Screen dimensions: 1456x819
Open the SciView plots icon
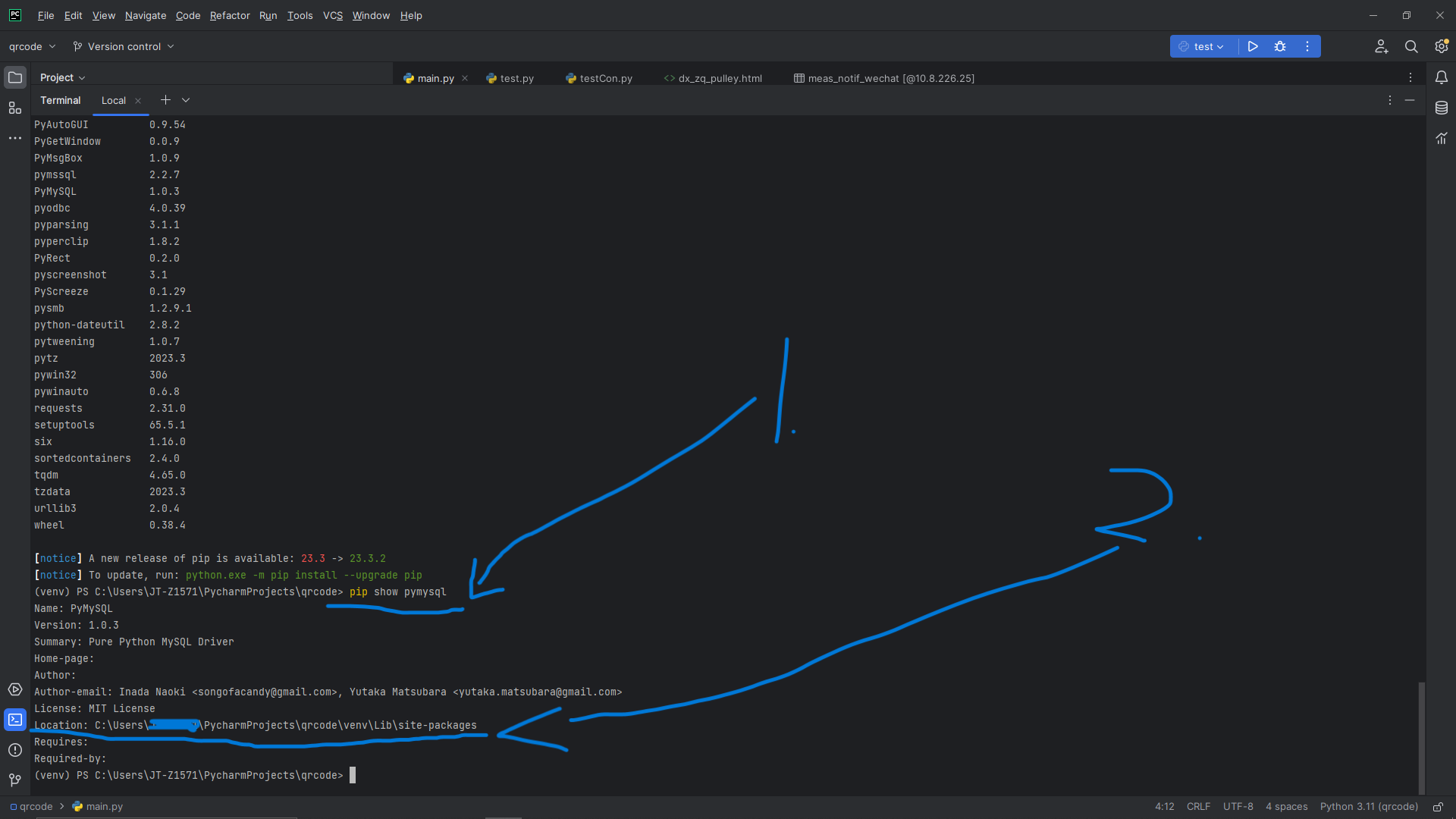tap(1442, 138)
